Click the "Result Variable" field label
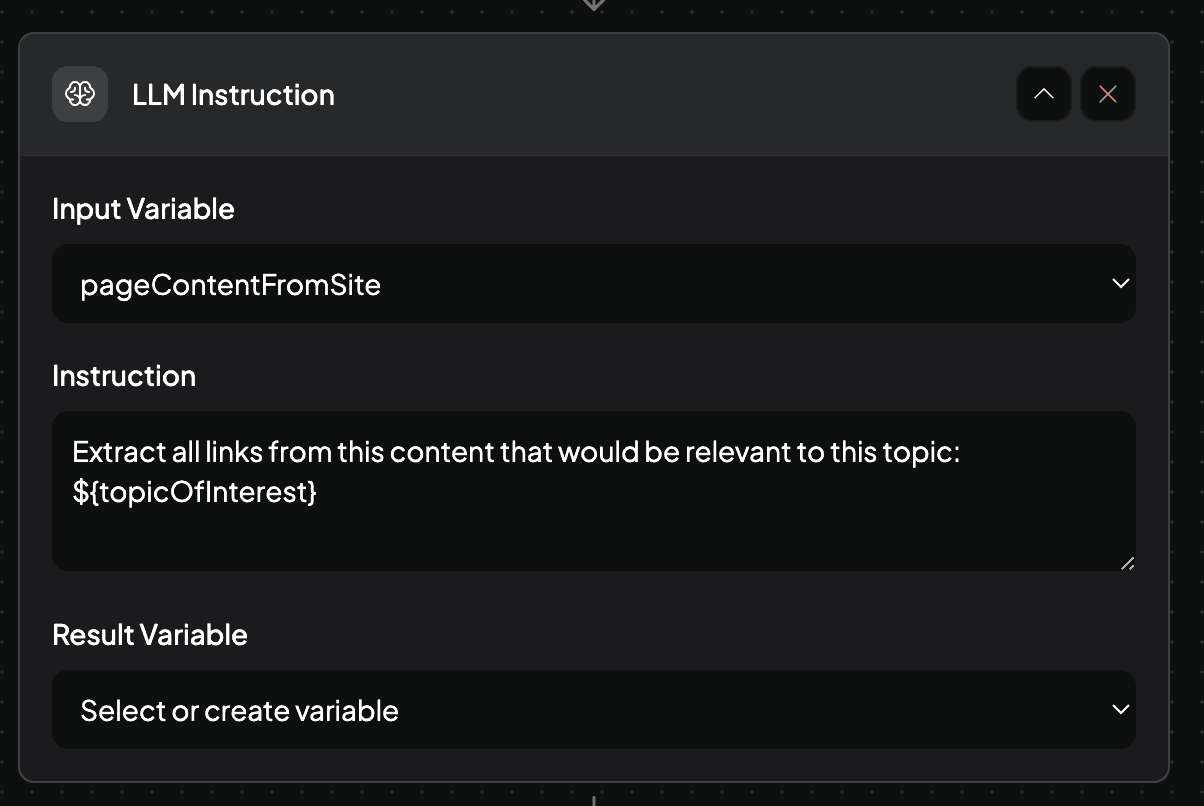The width and height of the screenshot is (1204, 806). [x=150, y=635]
